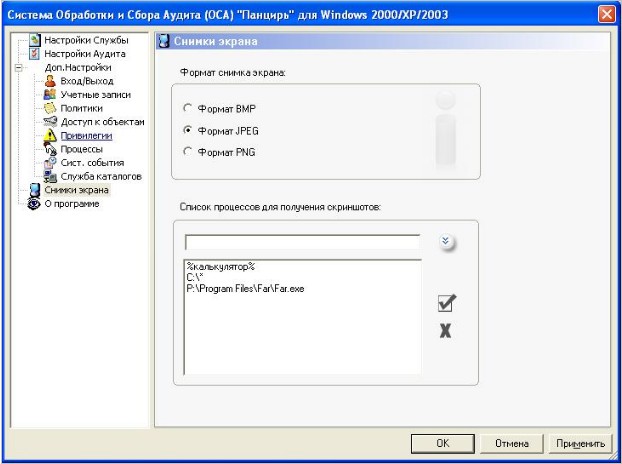Click the О программе eye icon
Viewport: 622px width, 464px height.
coord(35,203)
